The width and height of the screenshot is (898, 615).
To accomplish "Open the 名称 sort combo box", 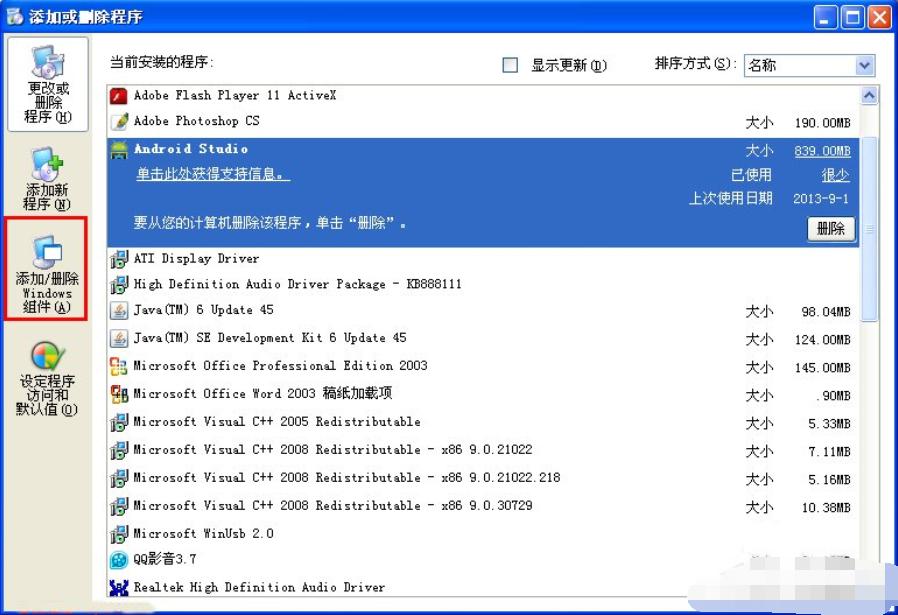I will 810,65.
